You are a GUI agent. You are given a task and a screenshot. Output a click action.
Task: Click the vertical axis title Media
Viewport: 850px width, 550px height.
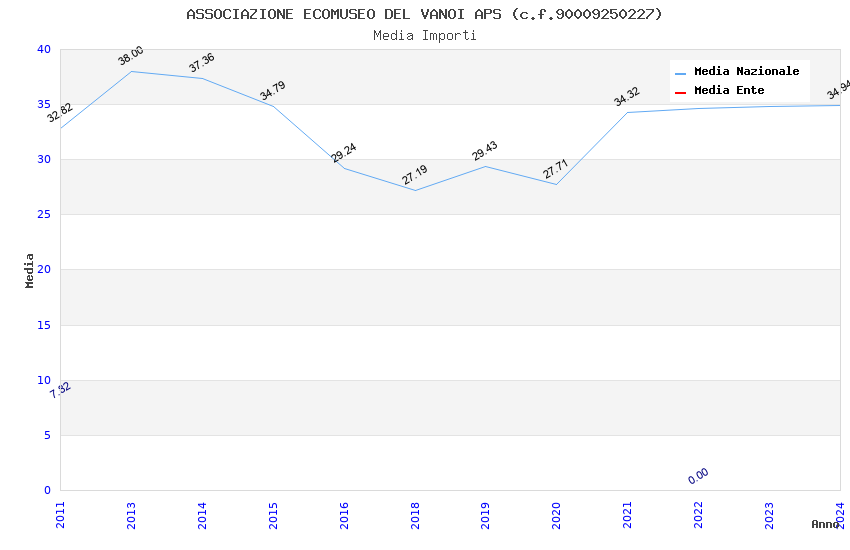[29, 270]
